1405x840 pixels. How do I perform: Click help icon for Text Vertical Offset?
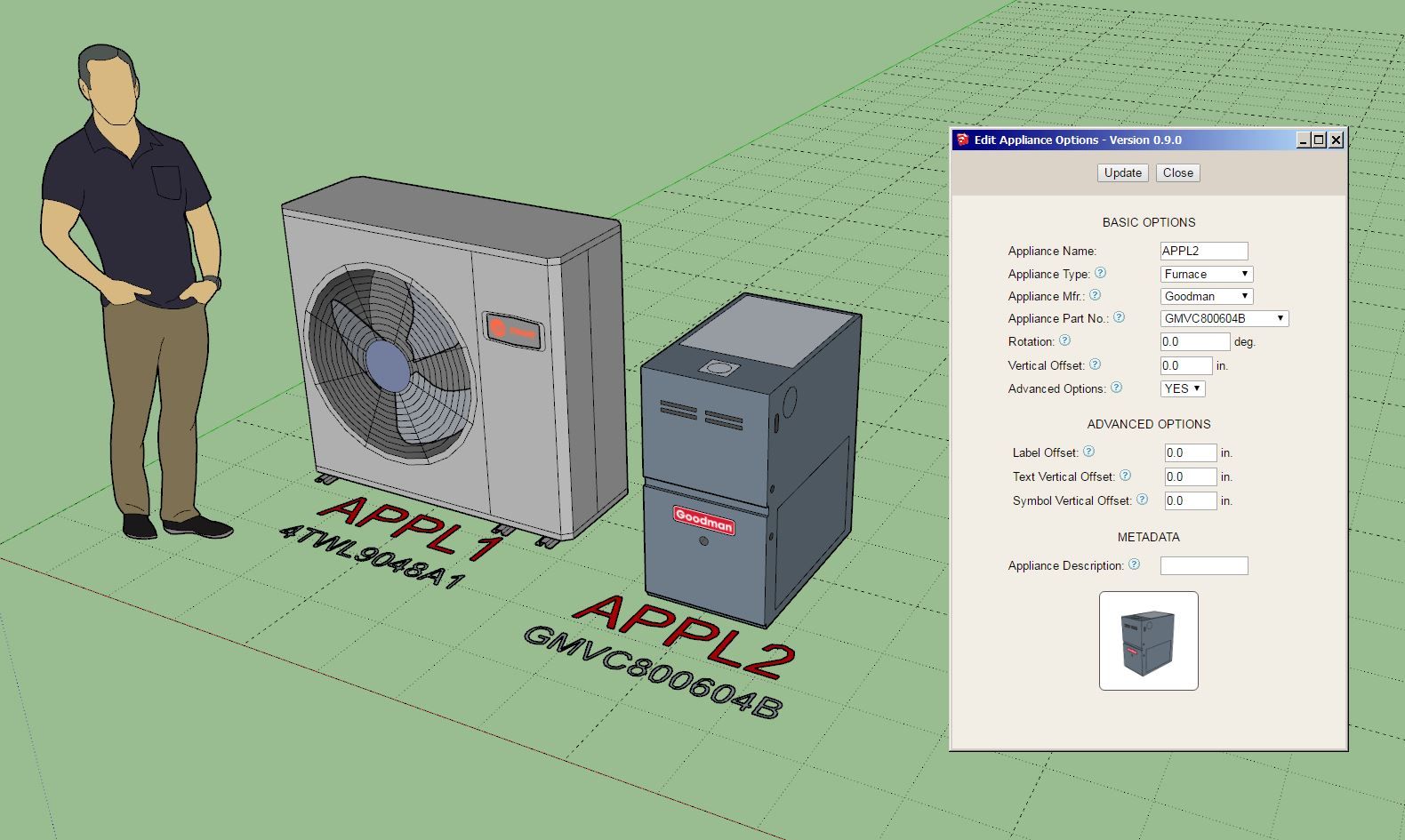point(1126,476)
